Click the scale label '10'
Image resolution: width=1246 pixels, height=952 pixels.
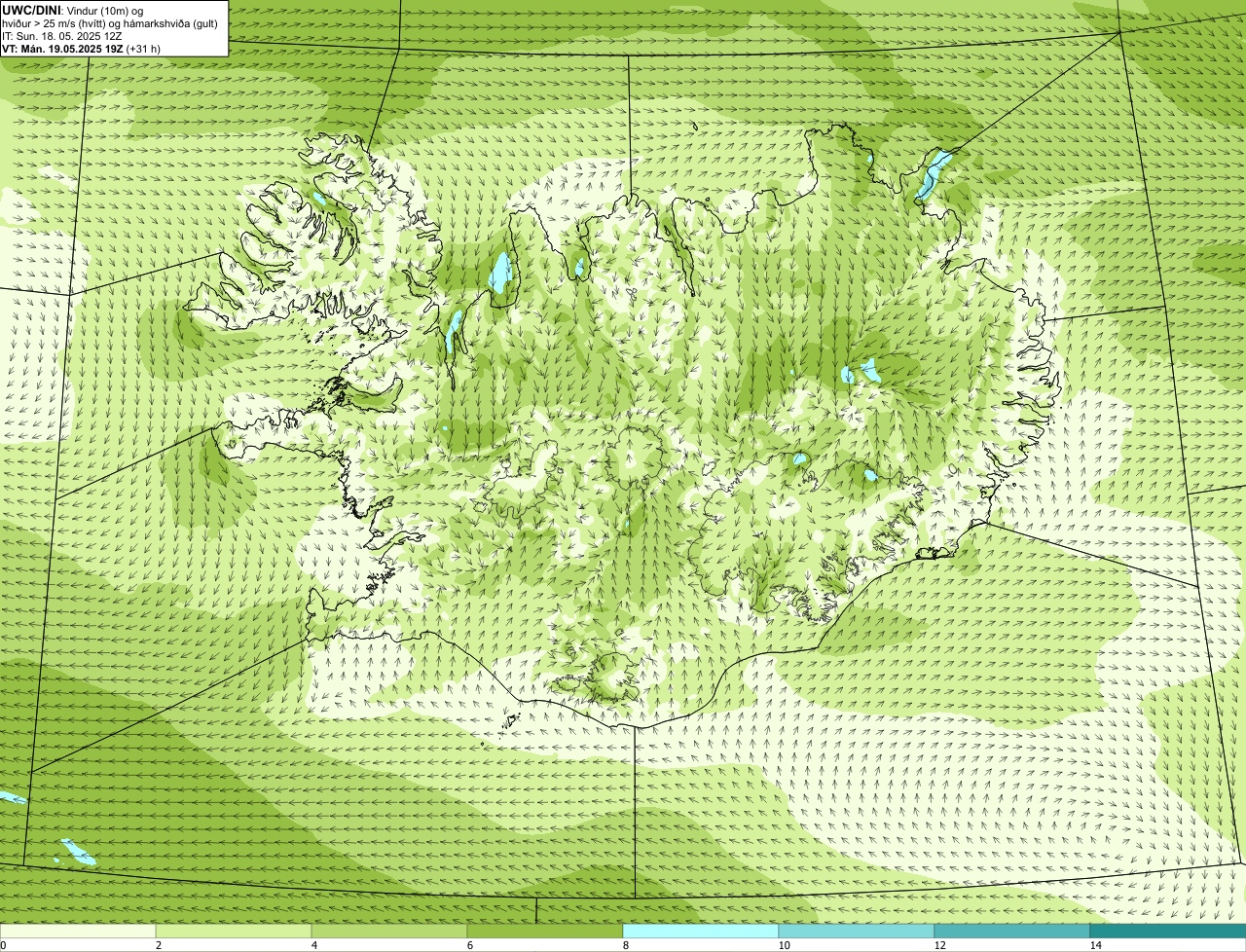784,945
